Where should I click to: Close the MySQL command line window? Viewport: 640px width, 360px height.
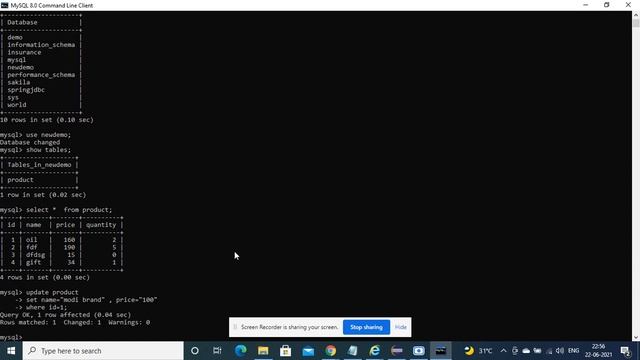coord(628,5)
